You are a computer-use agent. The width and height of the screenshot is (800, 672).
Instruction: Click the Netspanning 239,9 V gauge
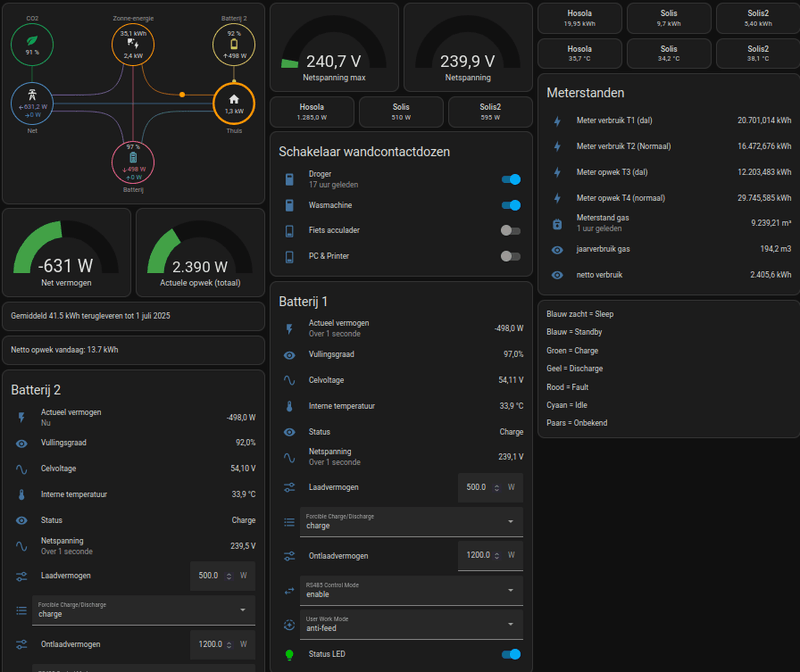click(x=468, y=47)
